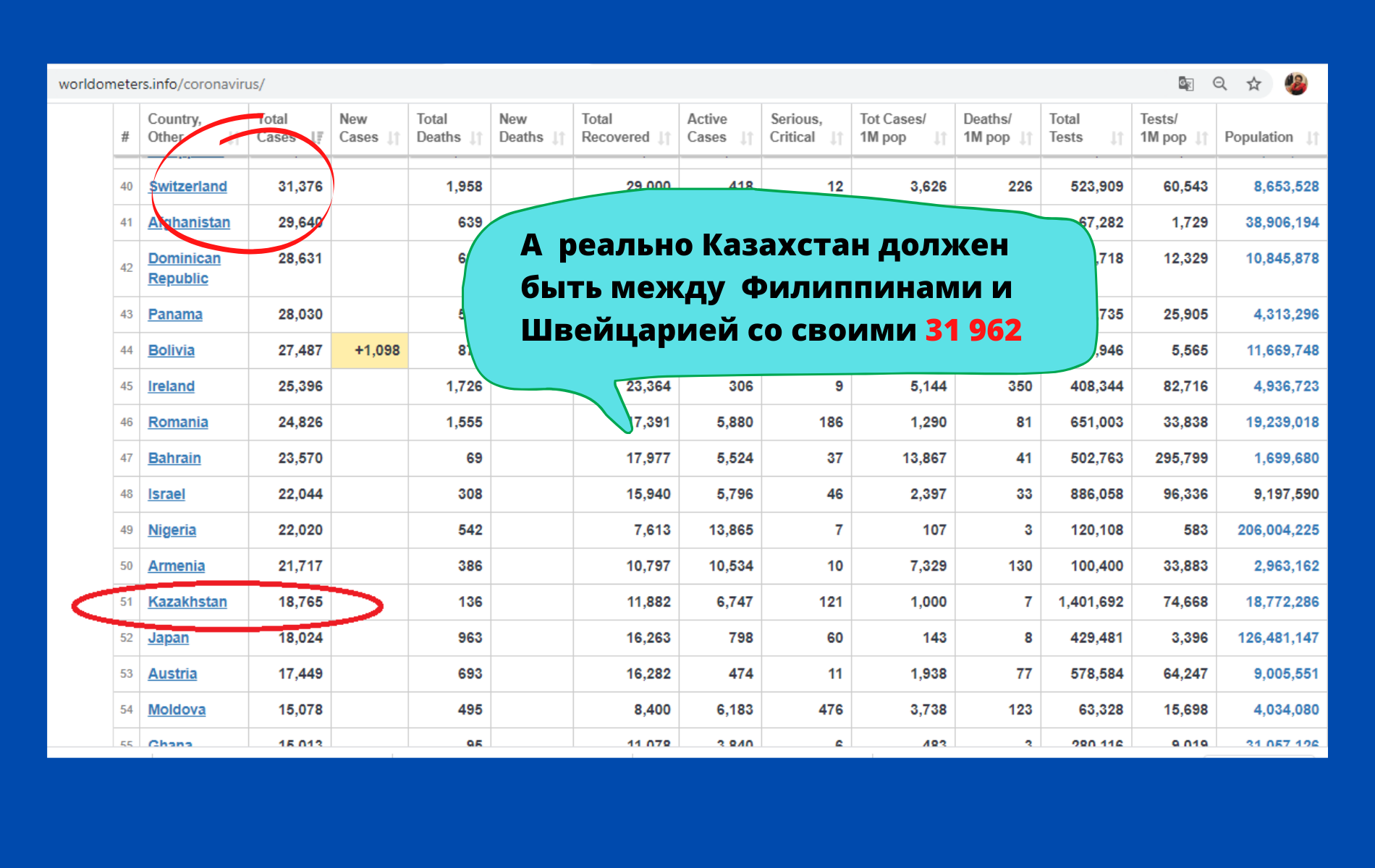Open the Bolivia country link
Viewport: 1375px width, 868px height.
(171, 351)
